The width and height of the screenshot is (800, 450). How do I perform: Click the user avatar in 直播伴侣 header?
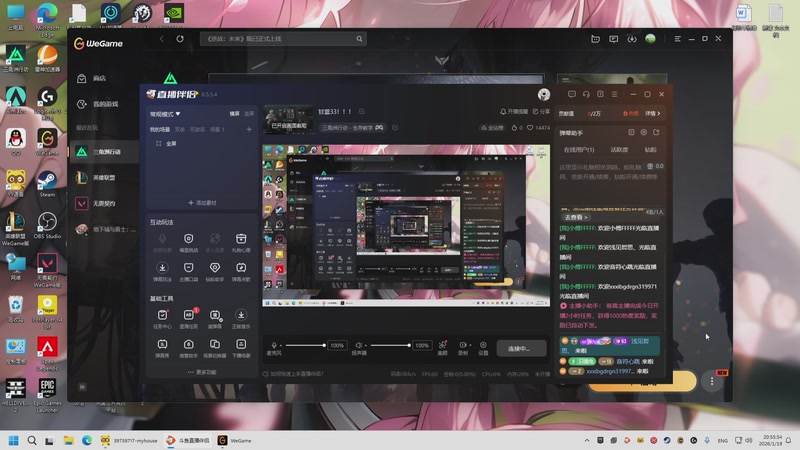544,94
